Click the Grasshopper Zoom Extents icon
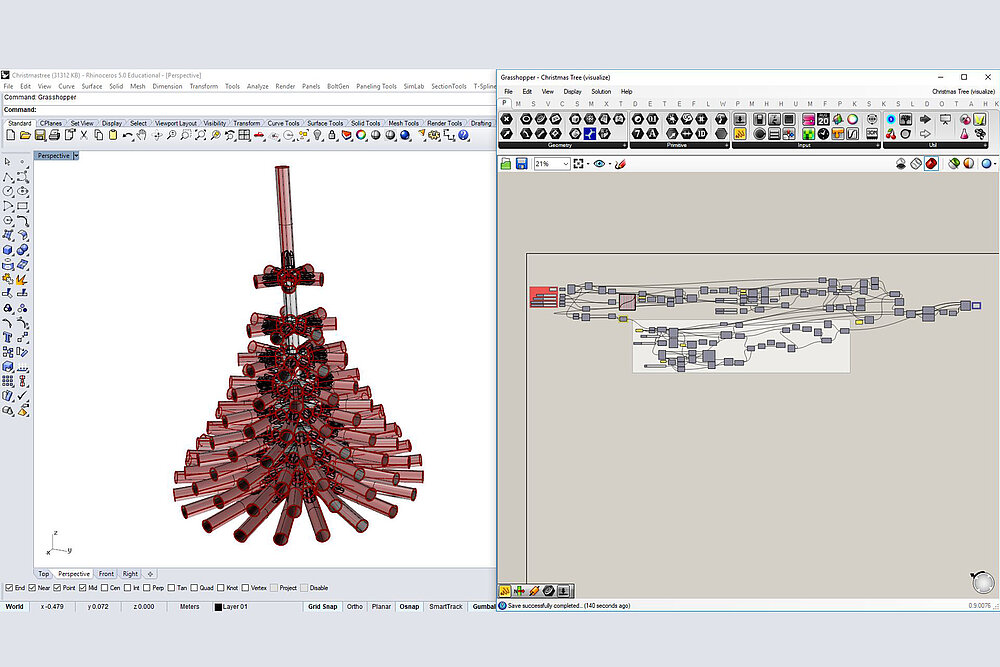The width and height of the screenshot is (1000, 667). 579,164
